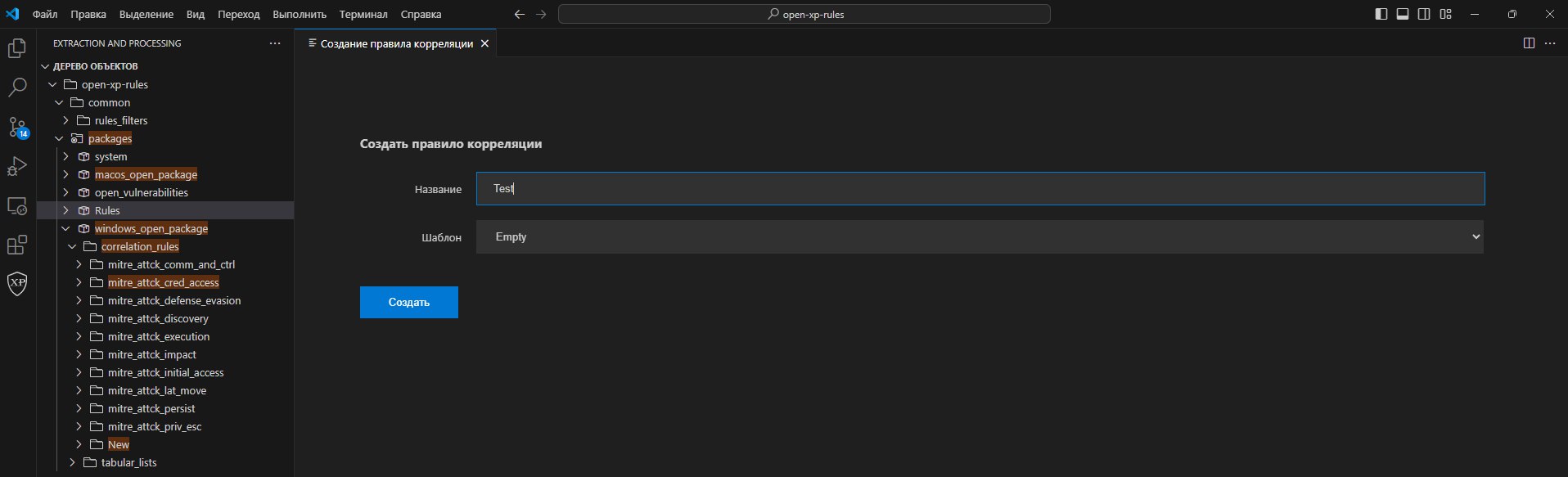This screenshot has width=1568, height=477.
Task: Open the Extensions view icon
Action: pyautogui.click(x=17, y=245)
